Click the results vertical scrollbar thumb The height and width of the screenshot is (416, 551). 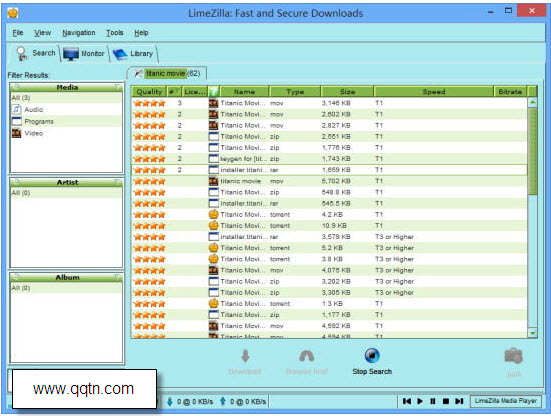pyautogui.click(x=533, y=151)
